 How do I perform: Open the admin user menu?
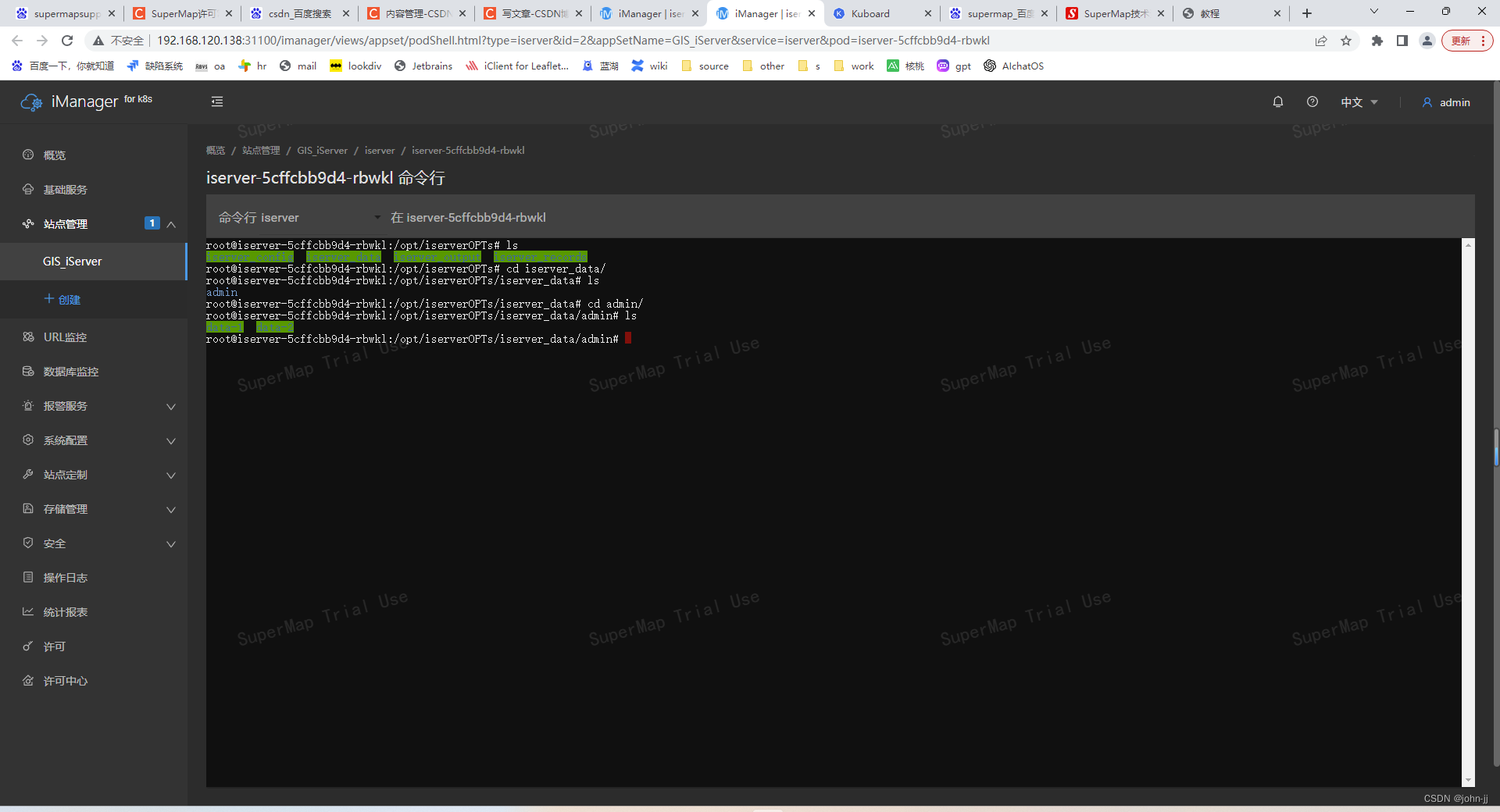(x=1446, y=102)
